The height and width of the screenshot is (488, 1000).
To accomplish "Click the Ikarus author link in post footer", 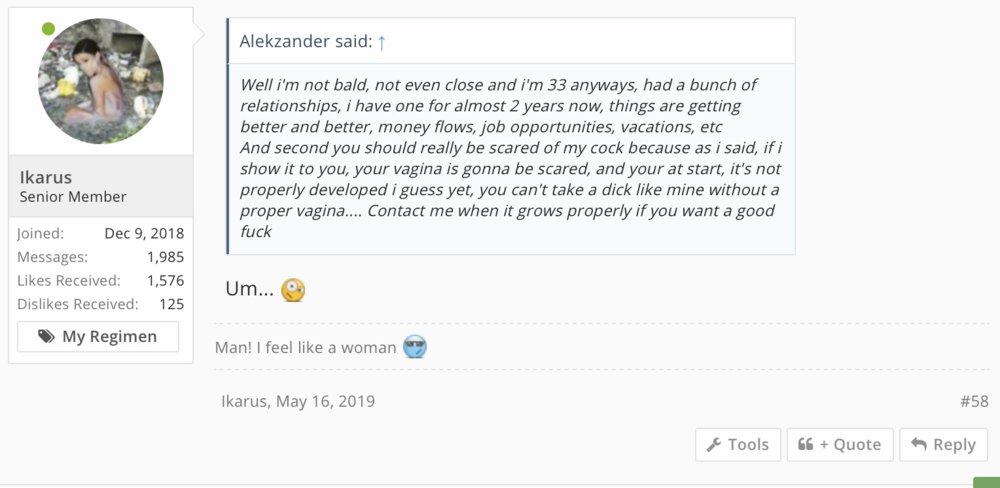I will 245,402.
